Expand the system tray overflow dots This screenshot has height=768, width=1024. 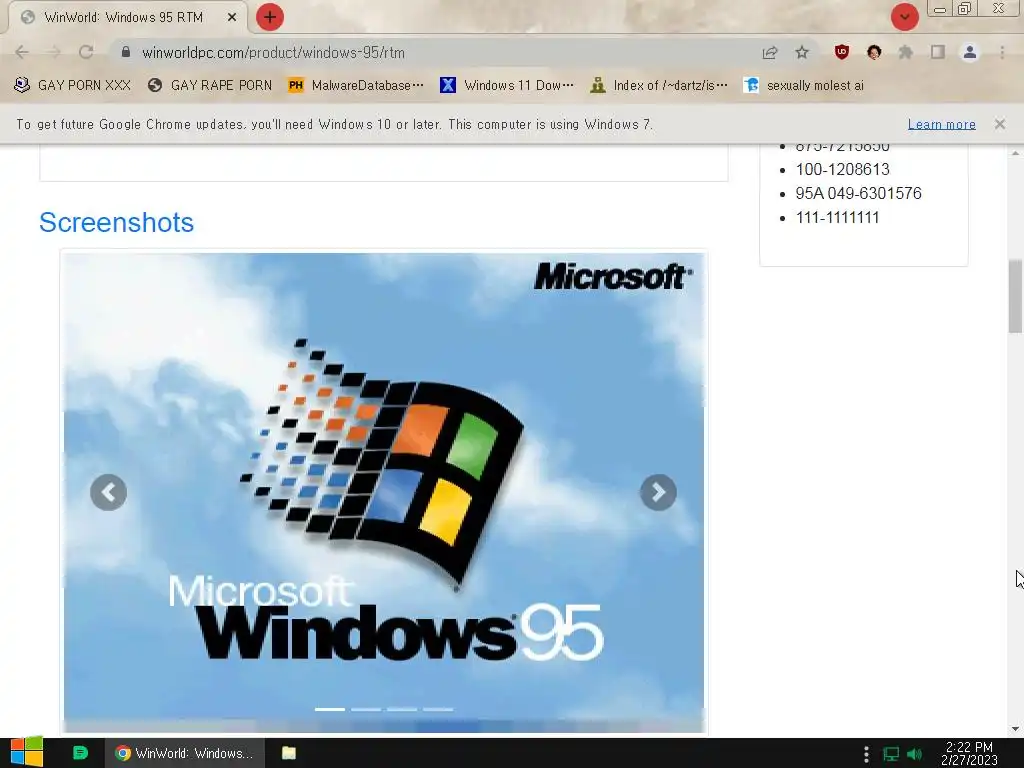[x=866, y=754]
